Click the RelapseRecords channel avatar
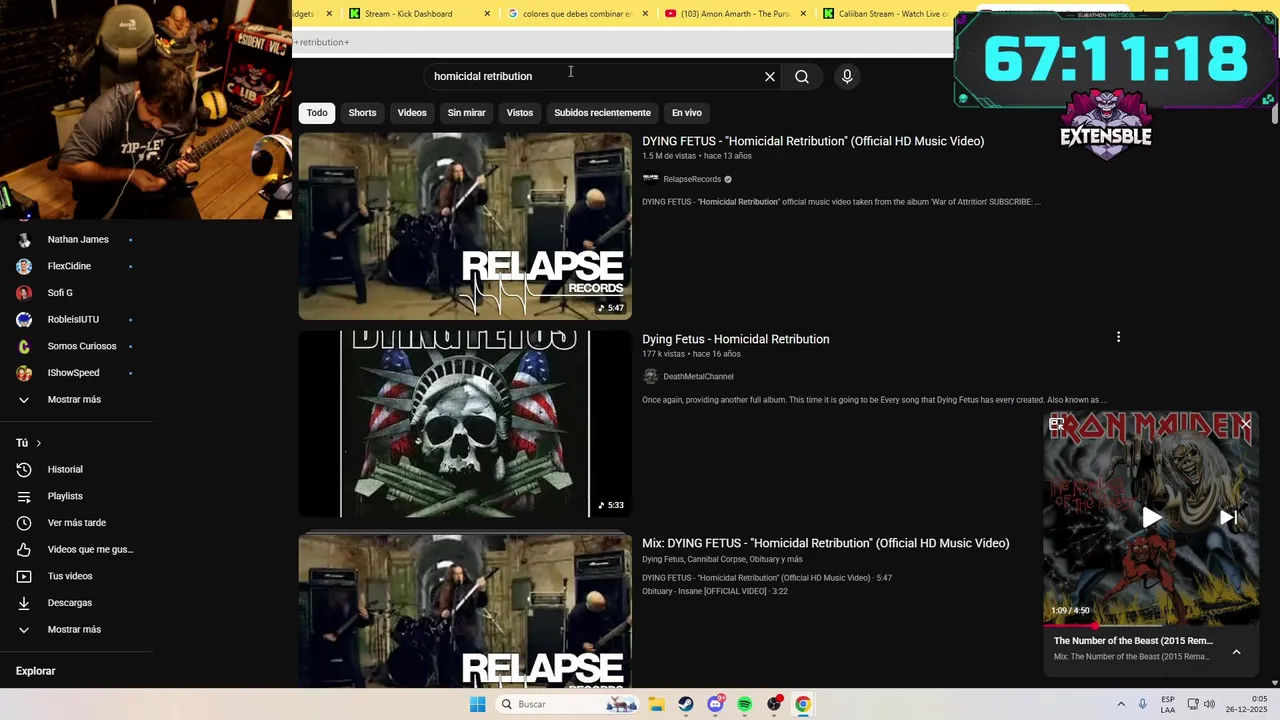The image size is (1280, 720). pyautogui.click(x=650, y=179)
